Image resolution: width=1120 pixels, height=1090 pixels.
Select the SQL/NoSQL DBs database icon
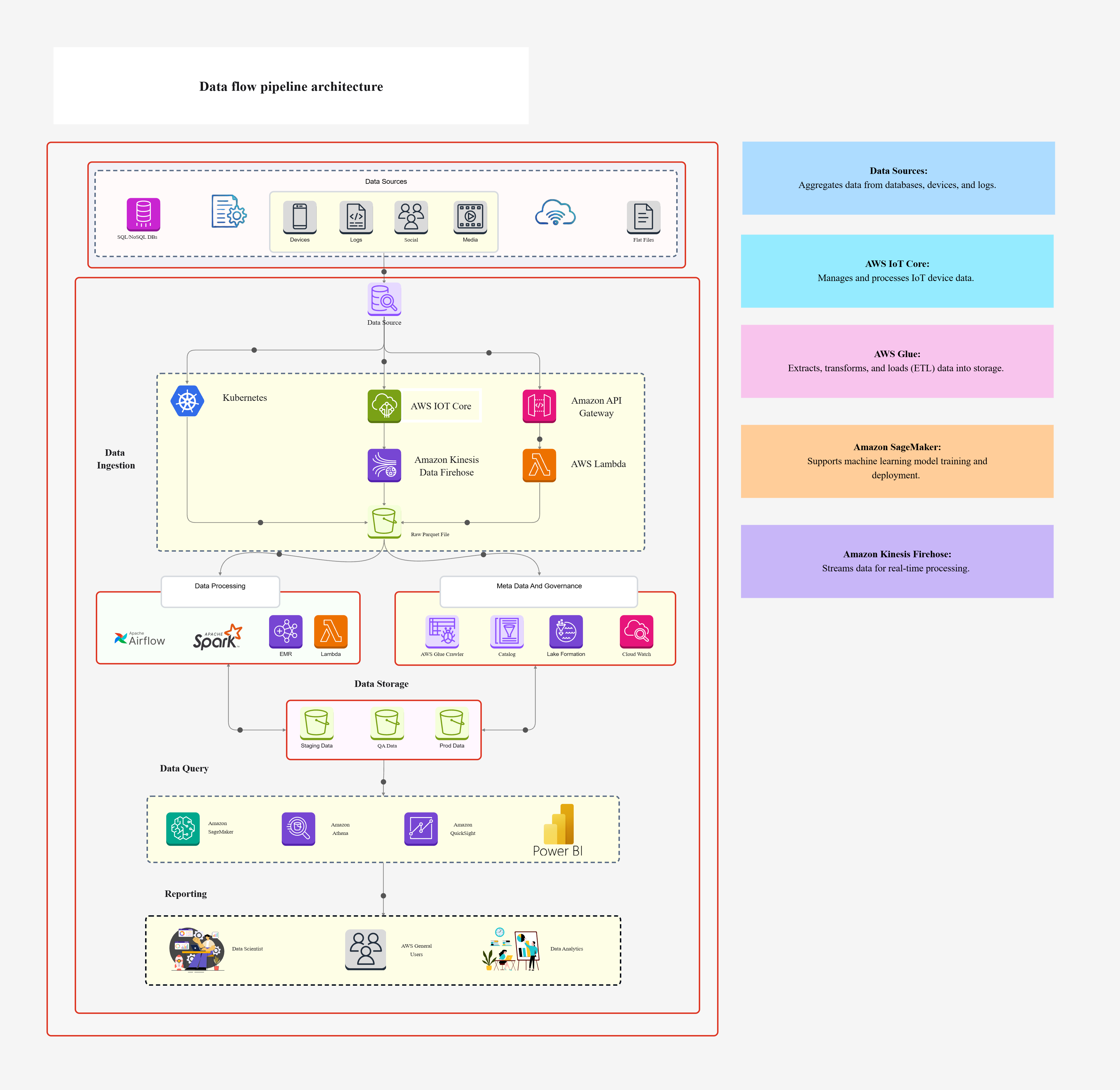(x=143, y=214)
